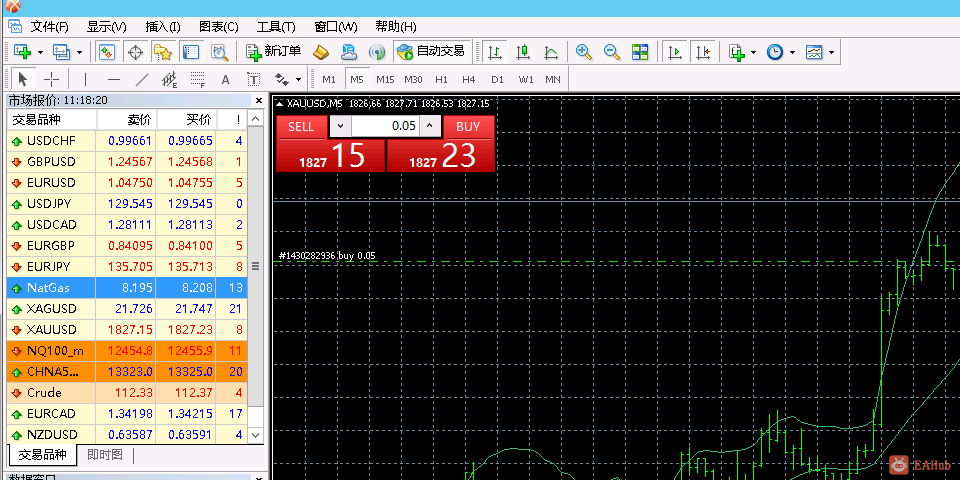This screenshot has width=960, height=480.
Task: Expand the templates dropdown arrow
Action: (832, 52)
